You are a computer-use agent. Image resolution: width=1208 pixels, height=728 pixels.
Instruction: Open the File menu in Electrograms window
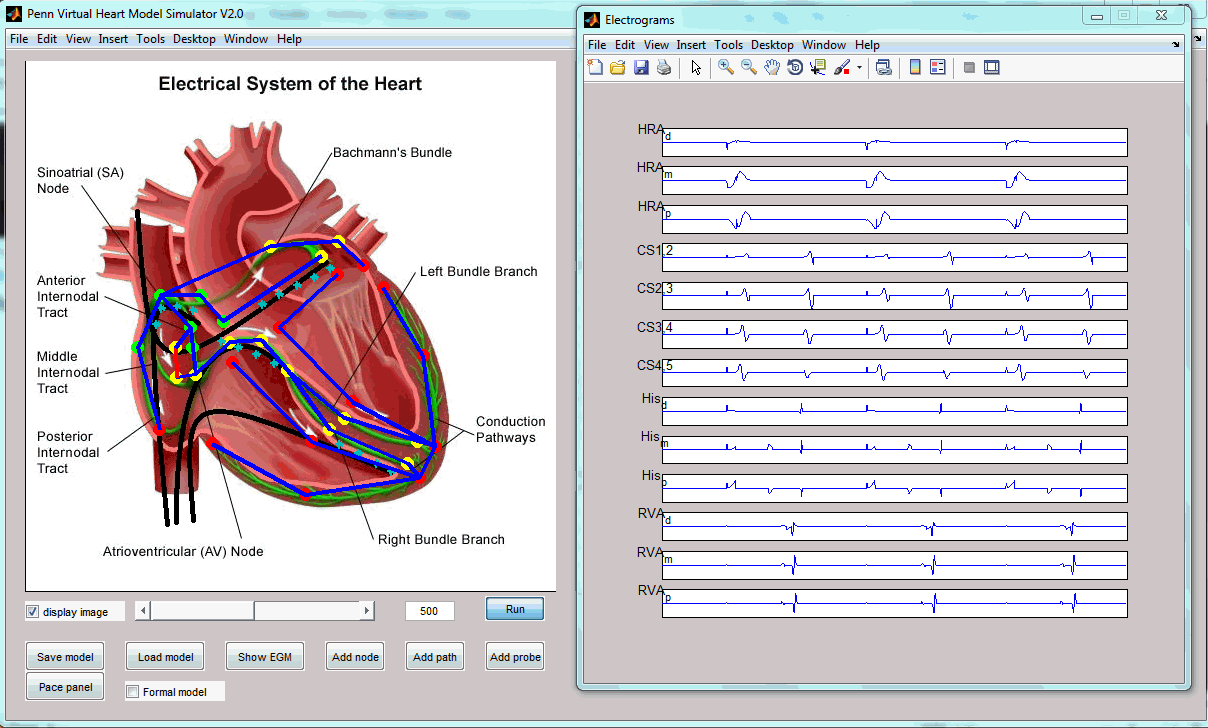pos(597,45)
